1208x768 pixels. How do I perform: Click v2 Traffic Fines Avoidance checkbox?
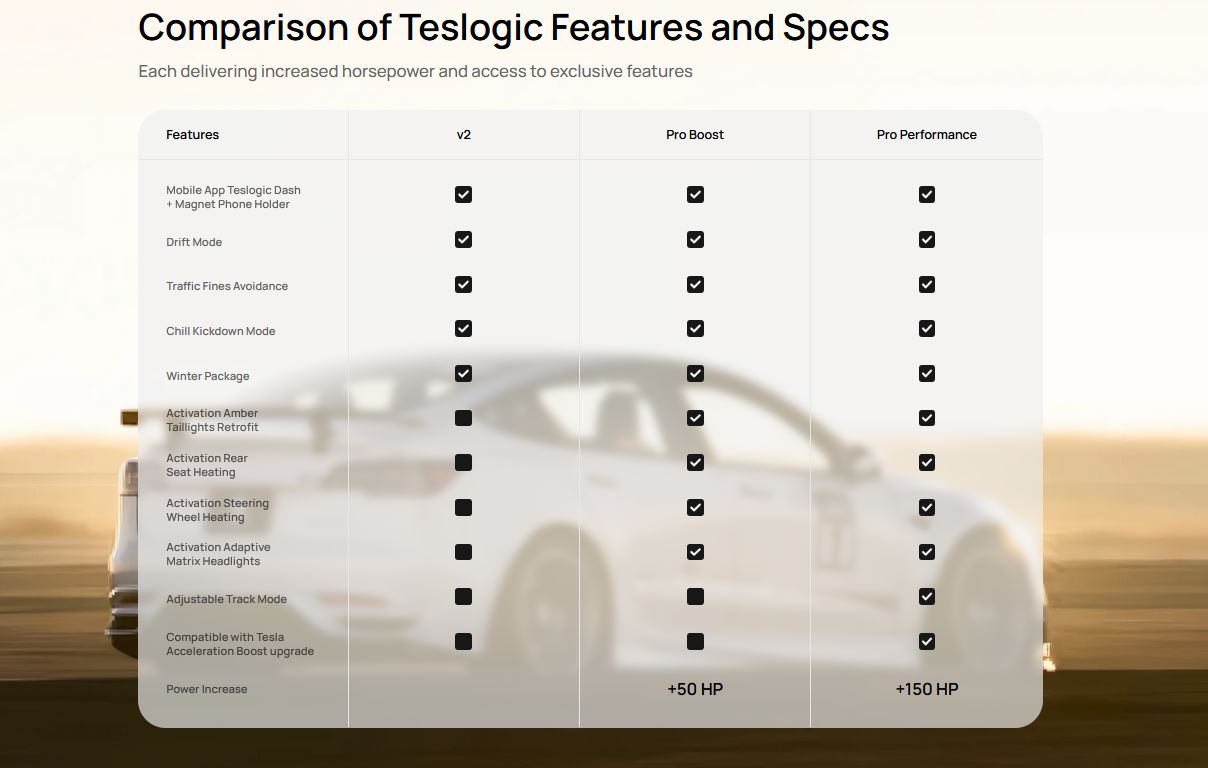pos(463,285)
